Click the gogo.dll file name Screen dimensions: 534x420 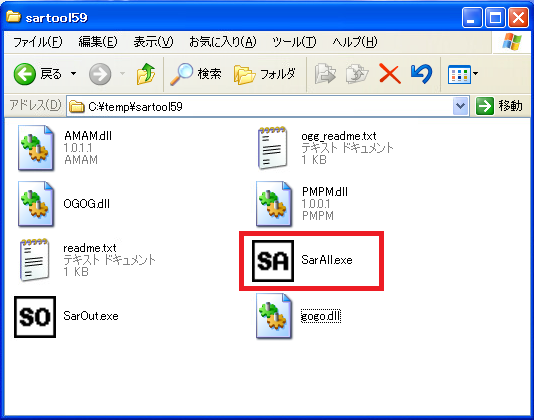point(321,316)
